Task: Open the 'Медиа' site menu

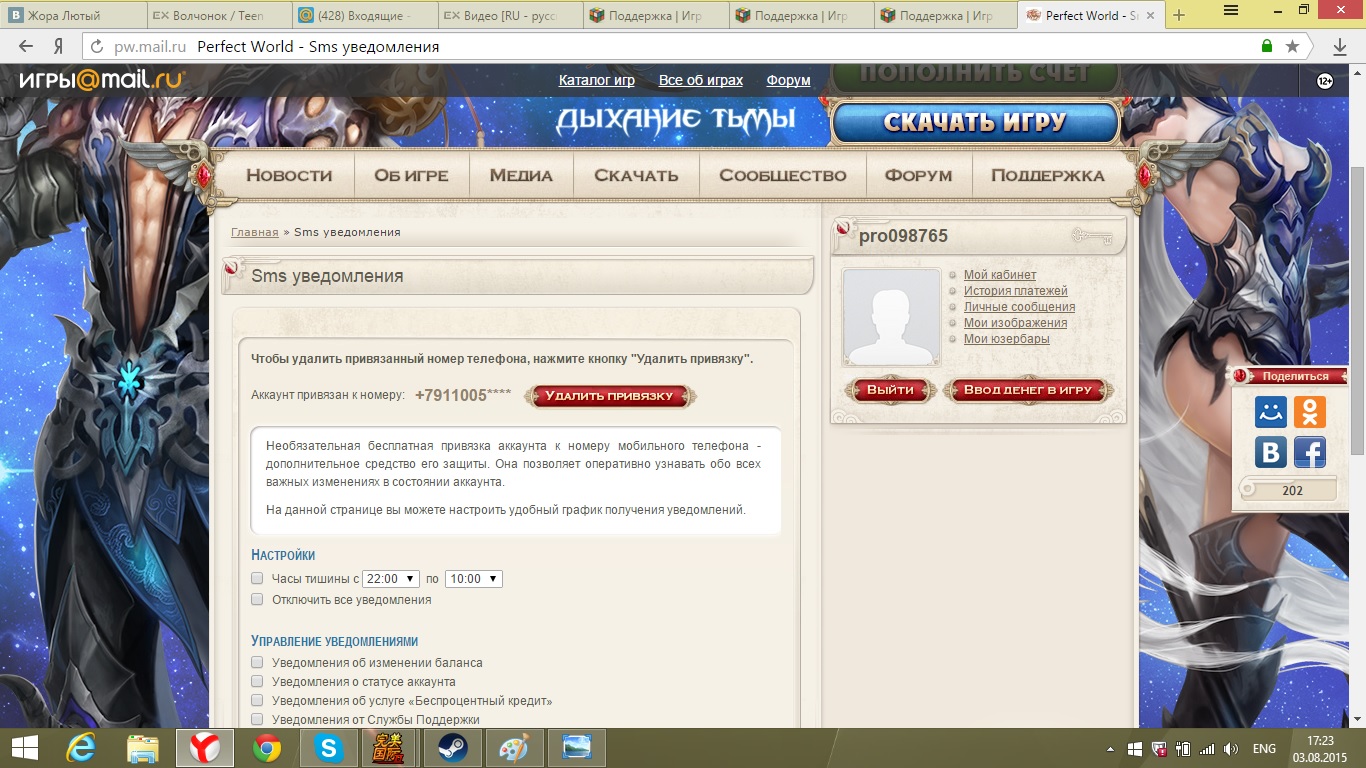Action: point(521,175)
